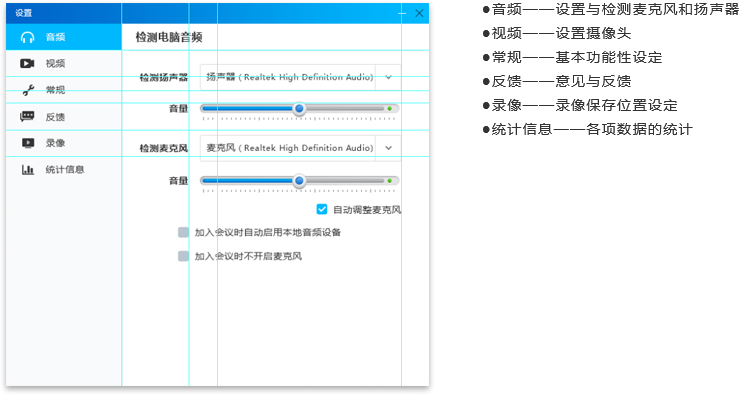This screenshot has width=739, height=395.
Task: Open the 麦克风 Realtek device combo box
Action: tap(300, 148)
